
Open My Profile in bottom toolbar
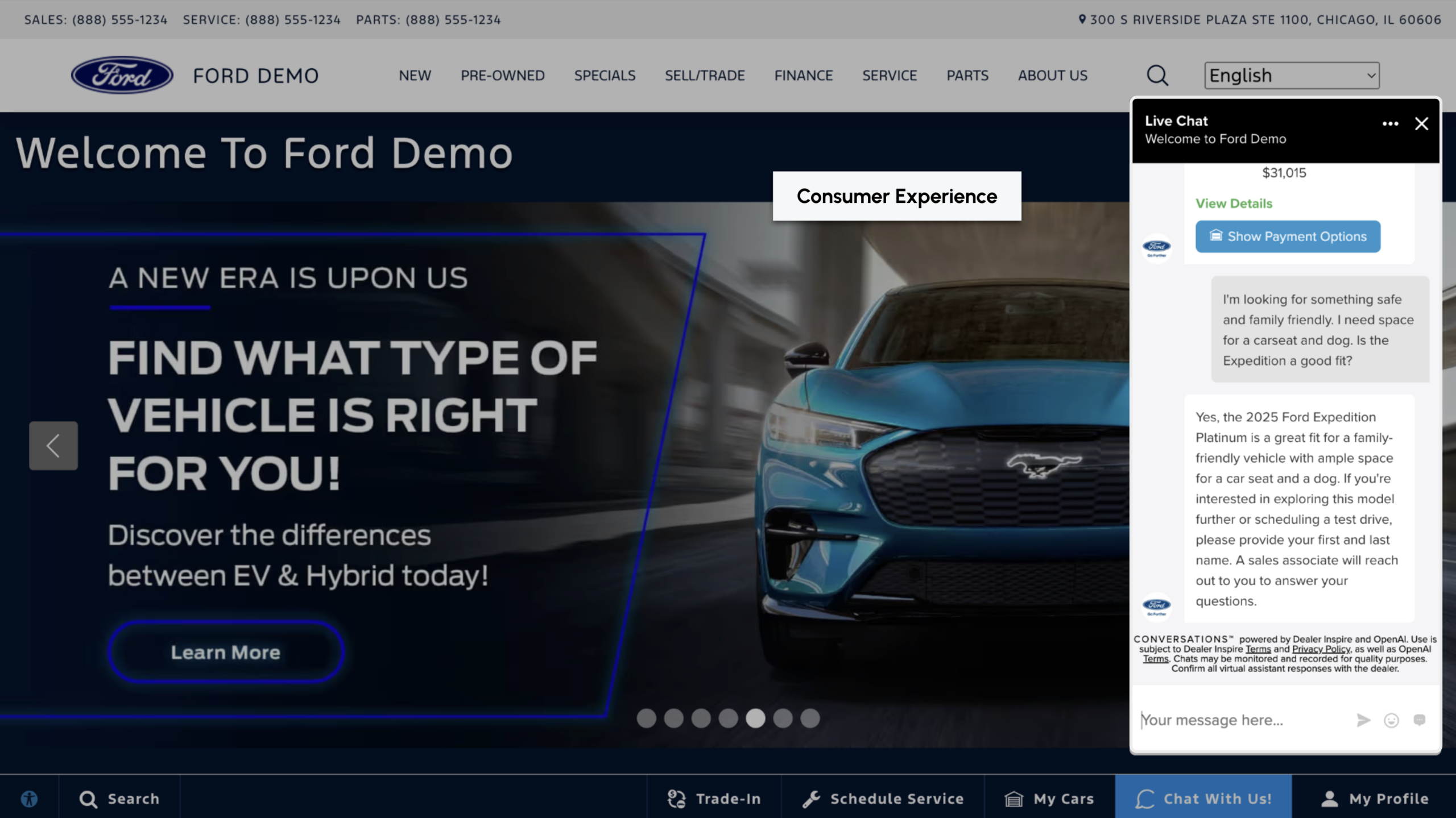1374,799
